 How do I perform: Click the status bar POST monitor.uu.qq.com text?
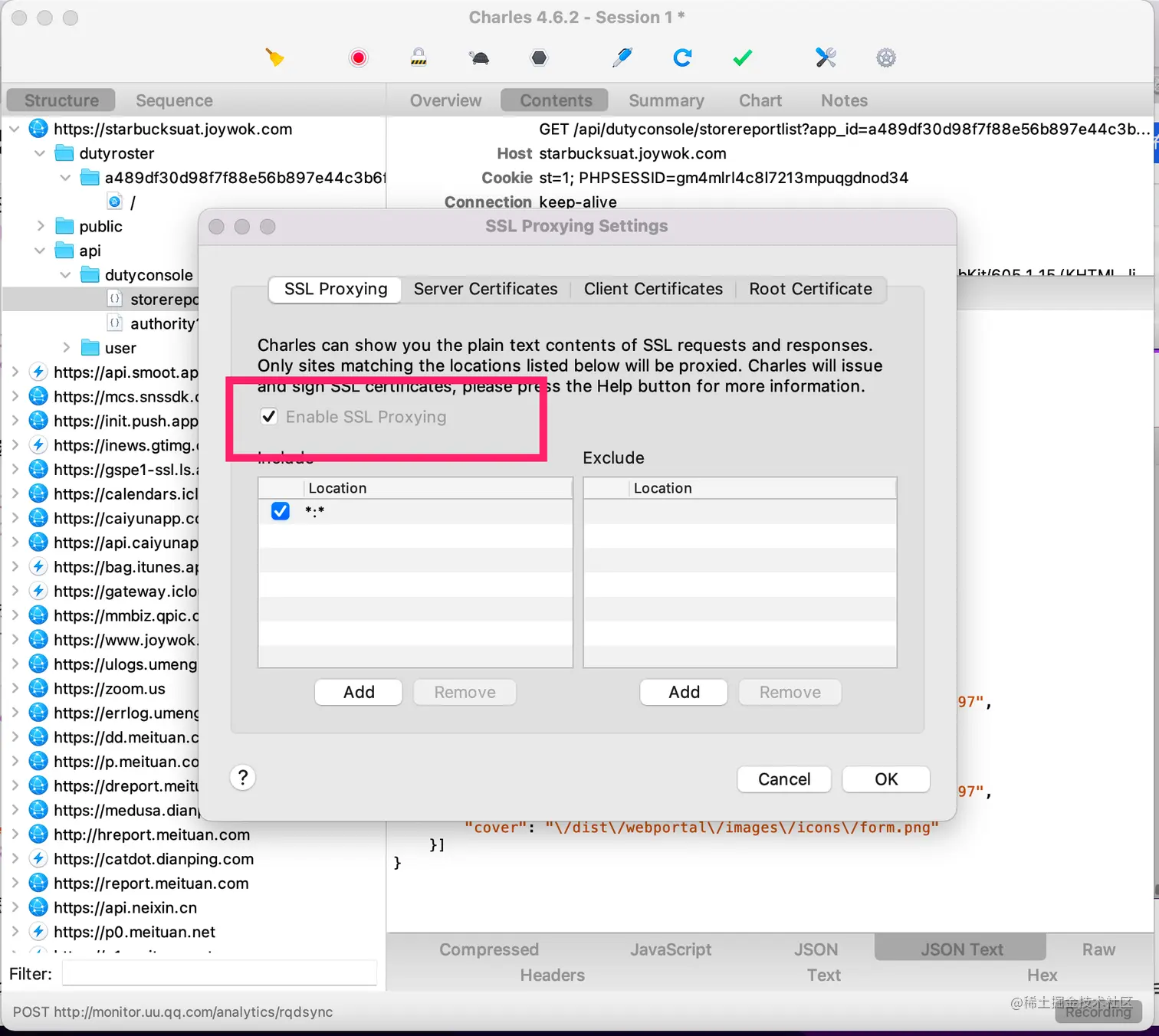pos(173,1012)
